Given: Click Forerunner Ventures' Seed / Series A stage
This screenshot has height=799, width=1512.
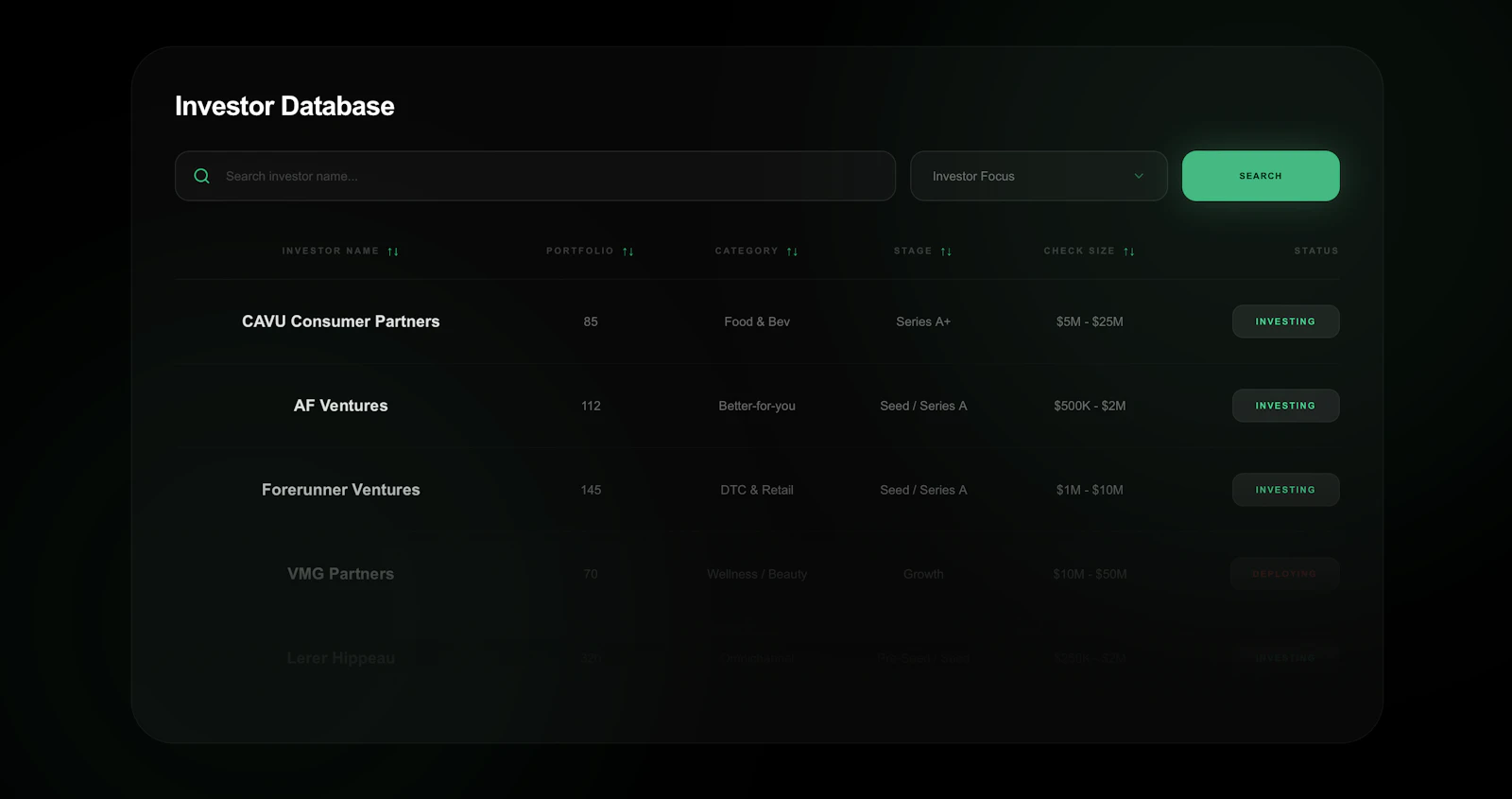Looking at the screenshot, I should [923, 490].
